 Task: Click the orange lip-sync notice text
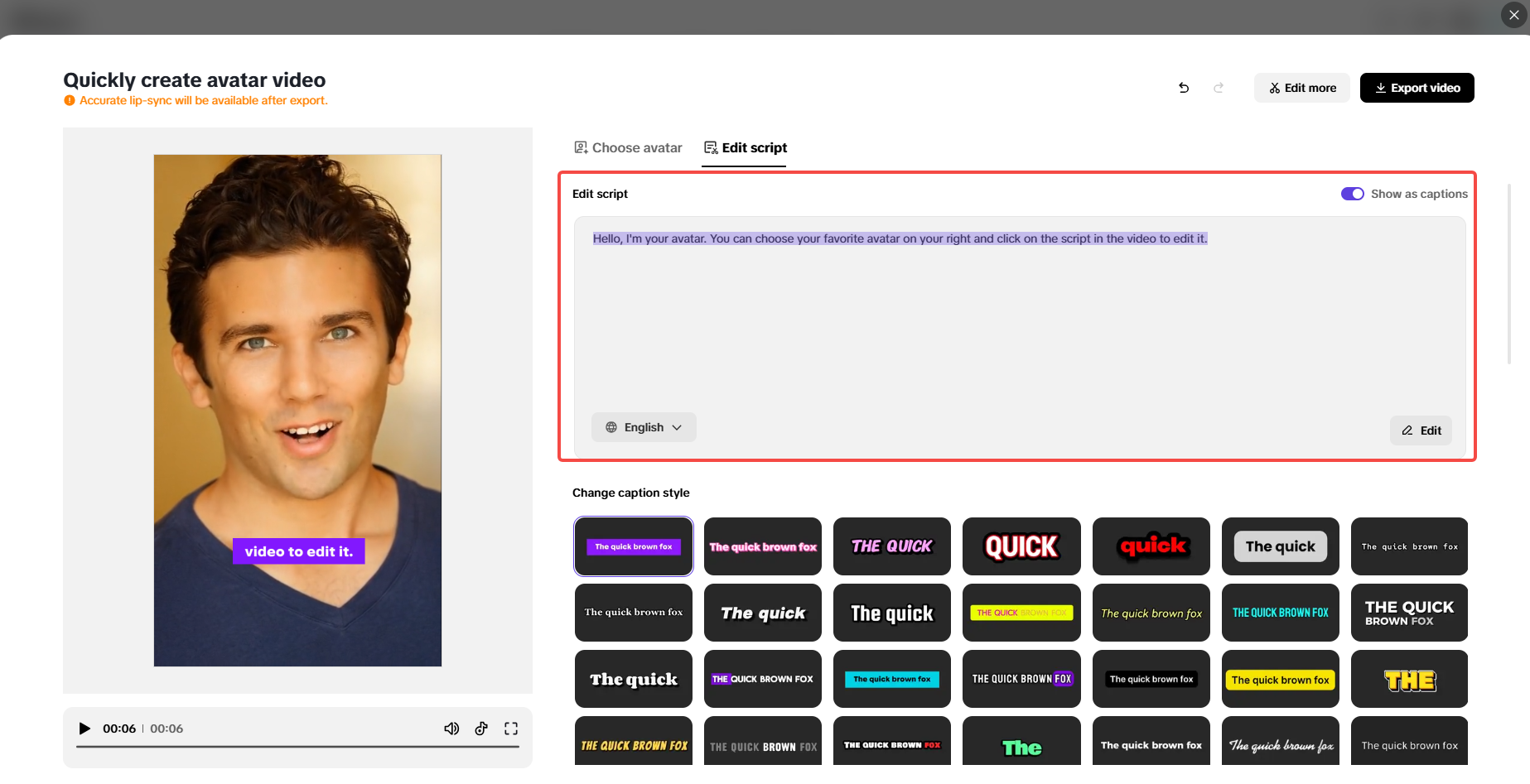click(204, 100)
